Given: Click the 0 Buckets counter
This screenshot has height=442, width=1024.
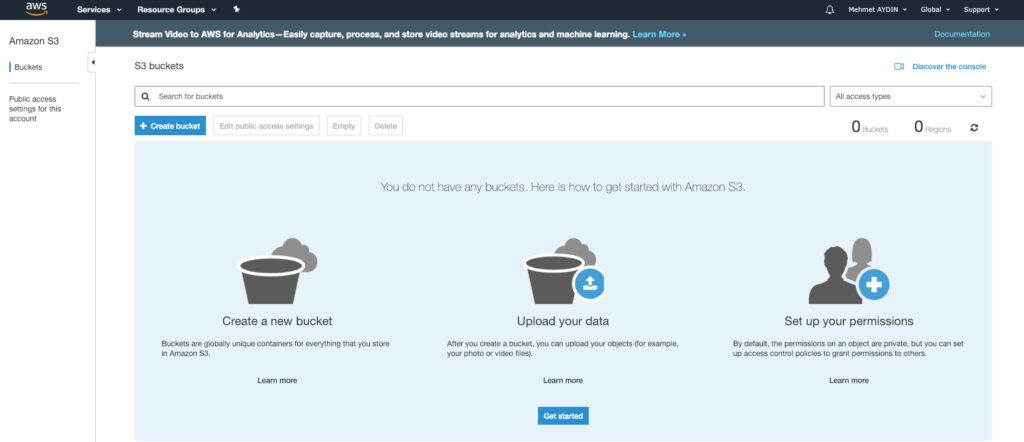Looking at the screenshot, I should coord(870,127).
